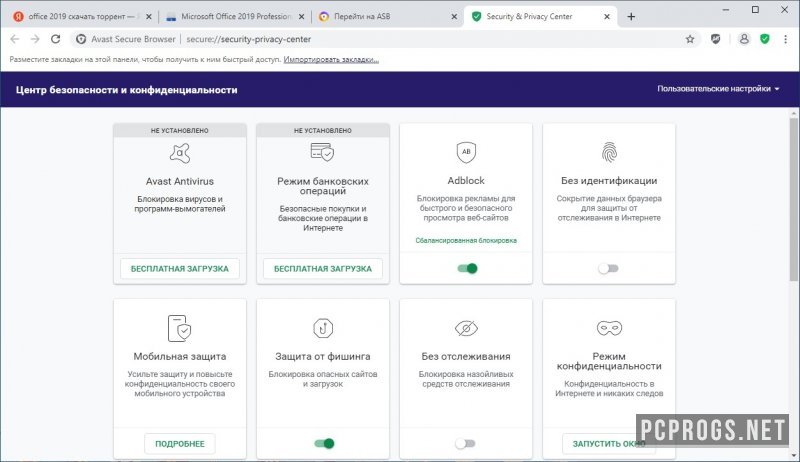Image resolution: width=800 pixels, height=462 pixels.
Task: Click the browser back arrow
Action: [14, 39]
